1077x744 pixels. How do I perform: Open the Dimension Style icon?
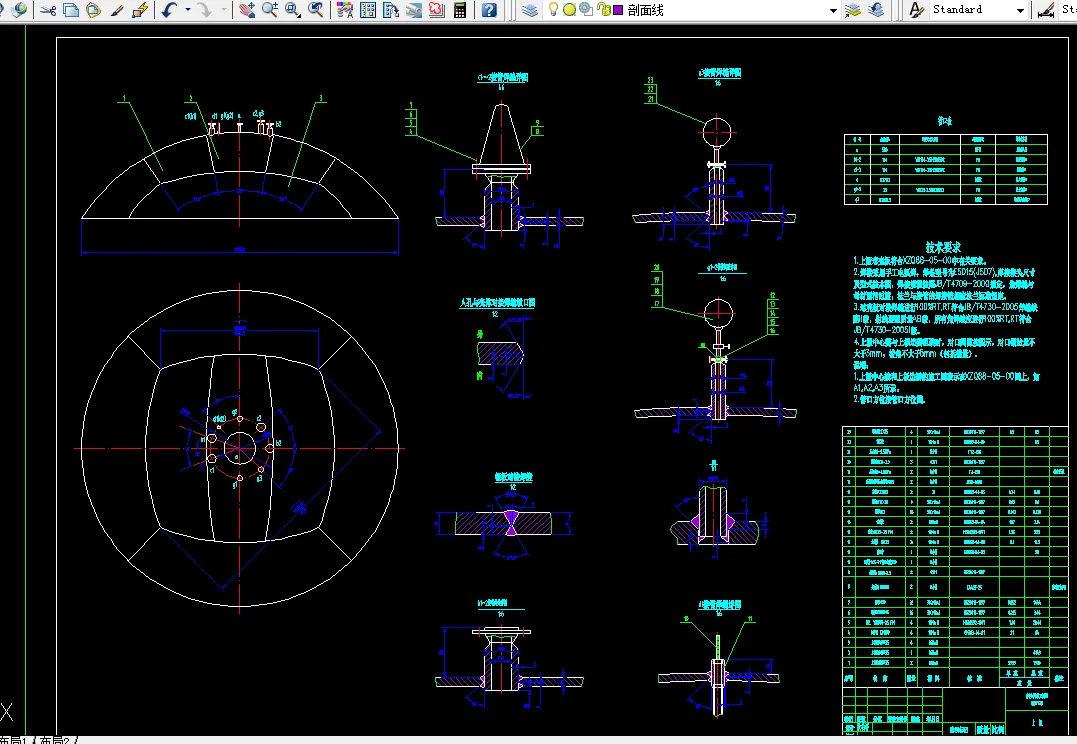tap(1046, 10)
